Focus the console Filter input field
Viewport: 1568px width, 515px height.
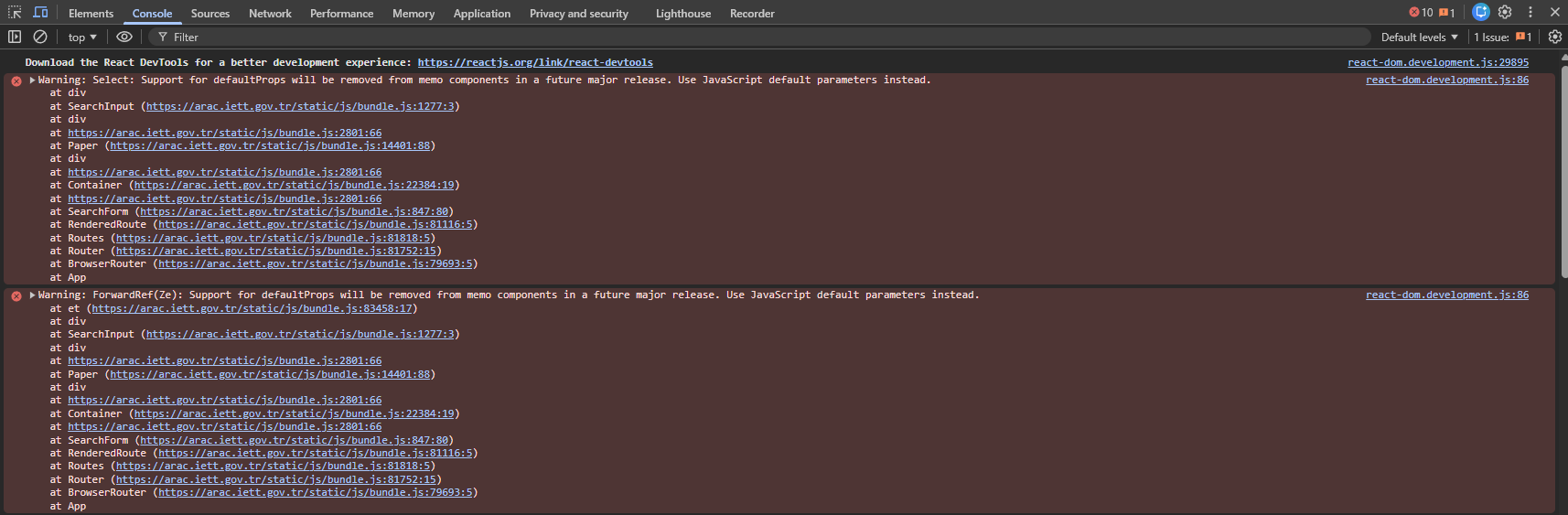[x=732, y=37]
